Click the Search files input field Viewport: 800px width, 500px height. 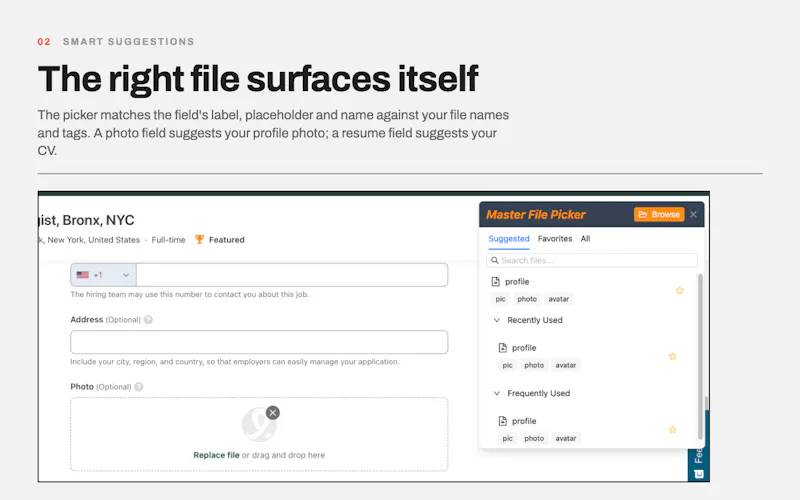point(592,260)
